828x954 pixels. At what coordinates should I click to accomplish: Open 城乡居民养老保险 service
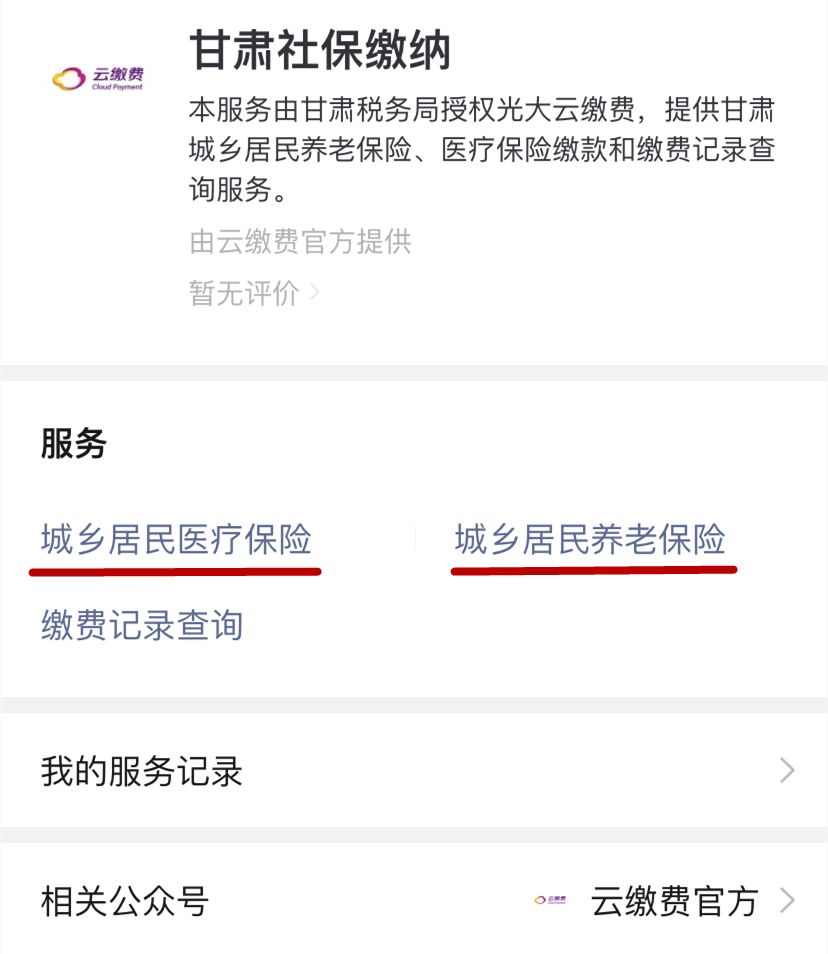tap(590, 539)
